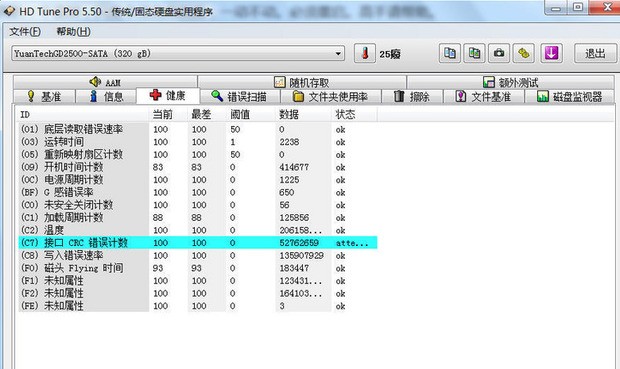Select the (C2) 温度 row
The image size is (620, 369).
(x=198, y=230)
